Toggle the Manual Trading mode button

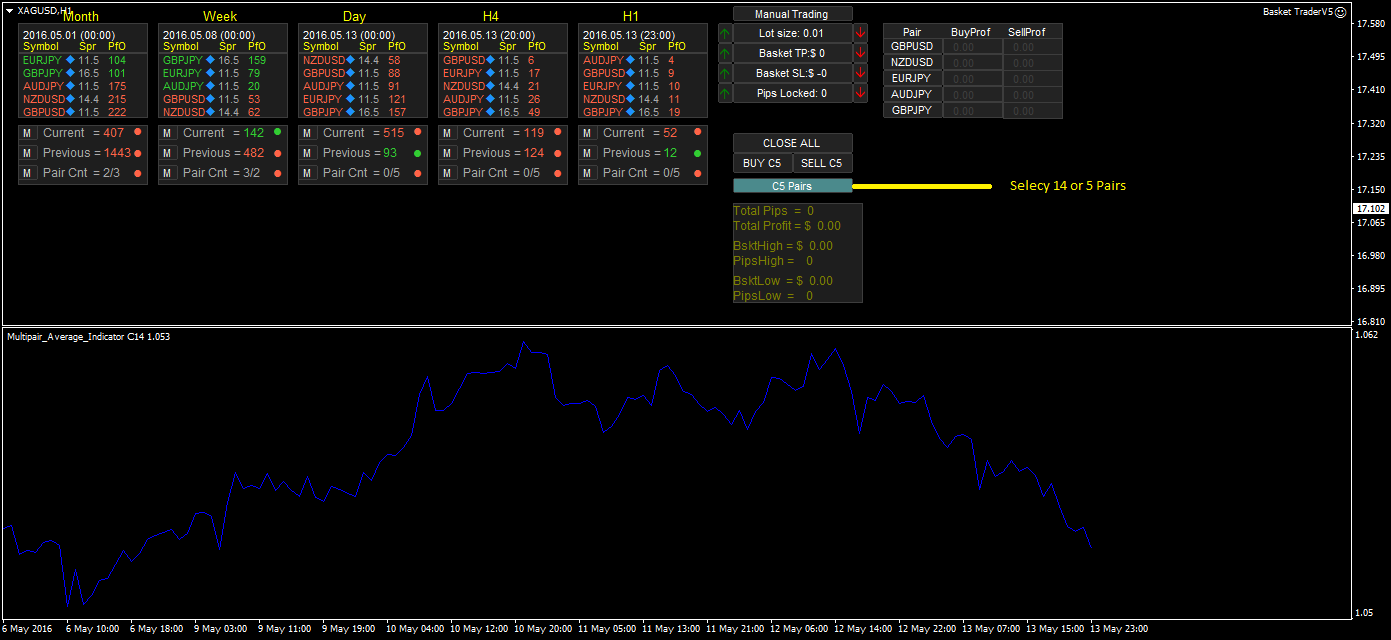click(x=792, y=14)
